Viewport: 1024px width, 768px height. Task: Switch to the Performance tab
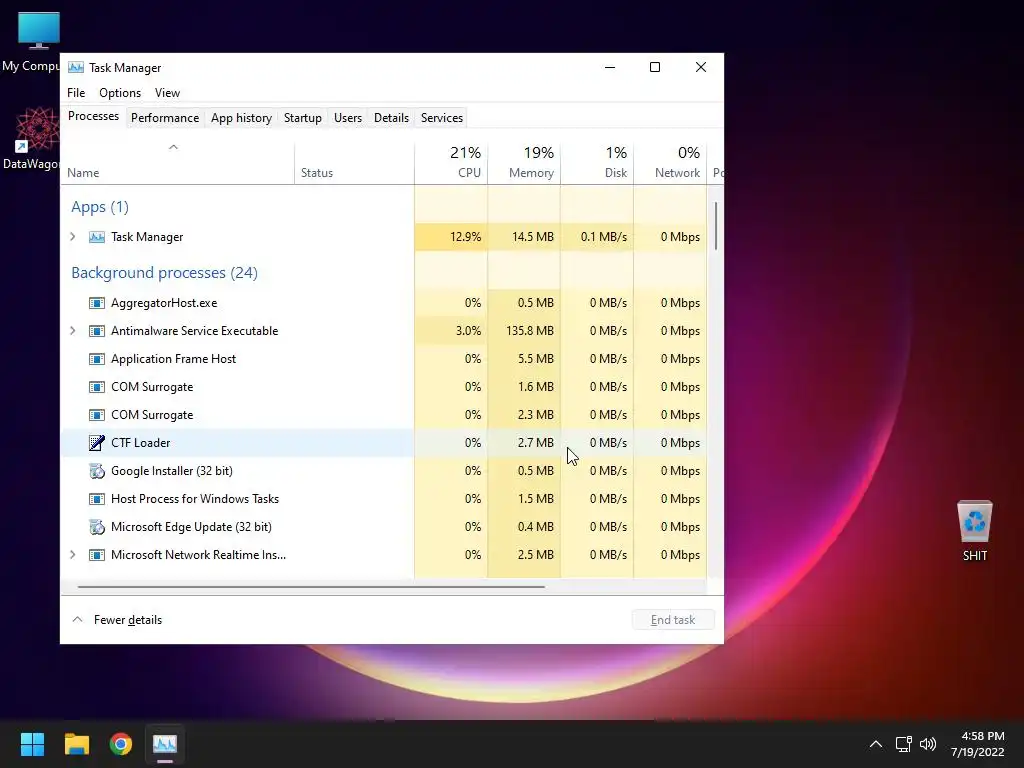coord(165,118)
